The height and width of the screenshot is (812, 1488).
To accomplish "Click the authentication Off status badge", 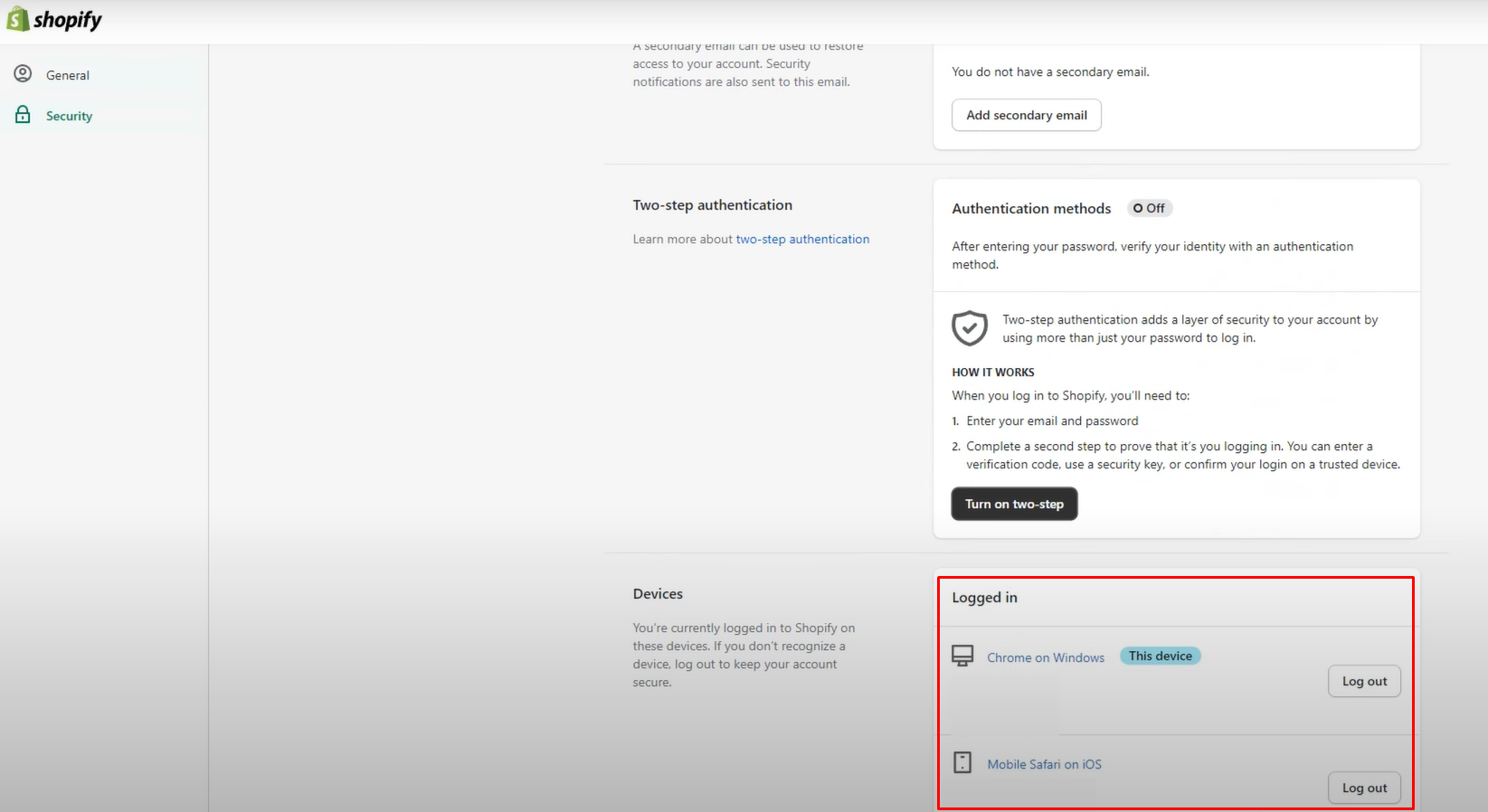I will click(1150, 208).
